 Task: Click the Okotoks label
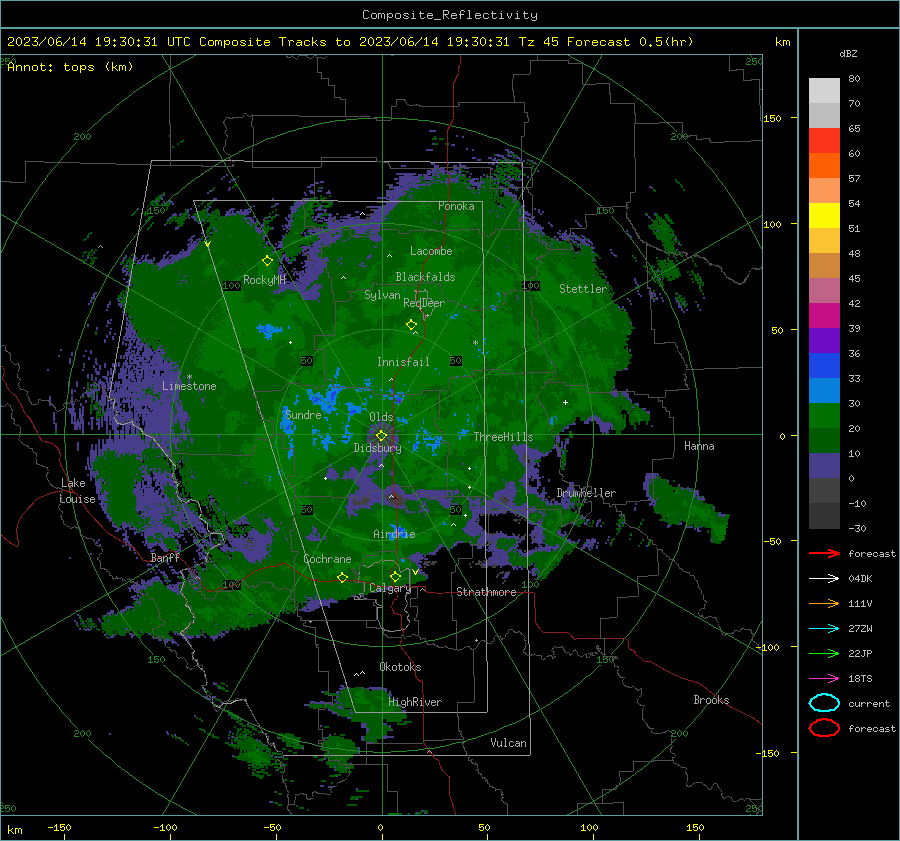[400, 667]
